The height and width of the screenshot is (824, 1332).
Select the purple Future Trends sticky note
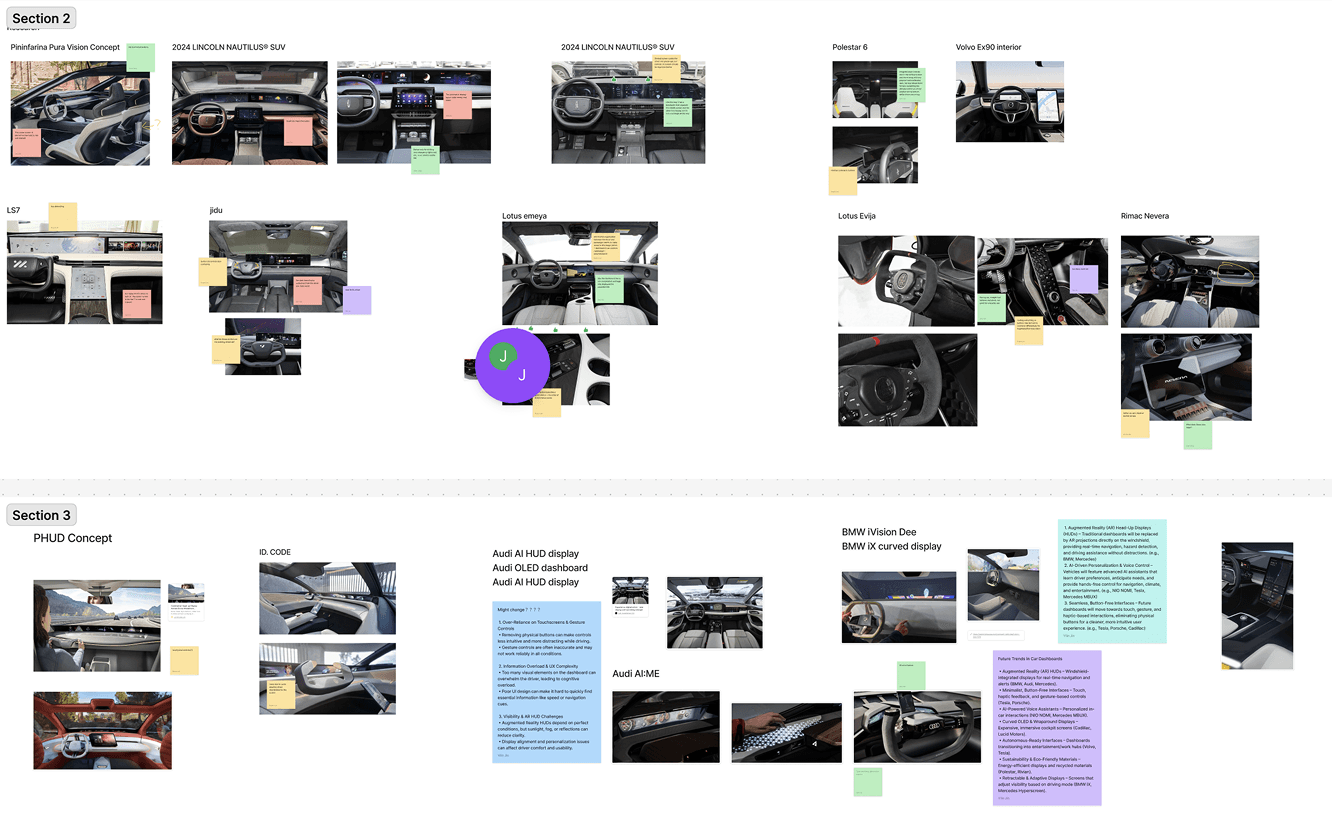pos(1047,727)
